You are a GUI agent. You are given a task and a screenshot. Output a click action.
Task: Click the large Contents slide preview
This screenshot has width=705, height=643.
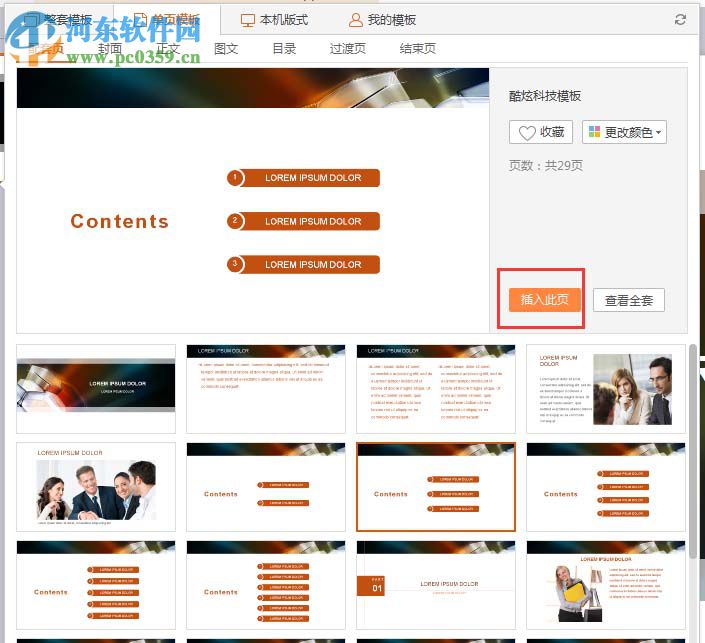pyautogui.click(x=253, y=200)
